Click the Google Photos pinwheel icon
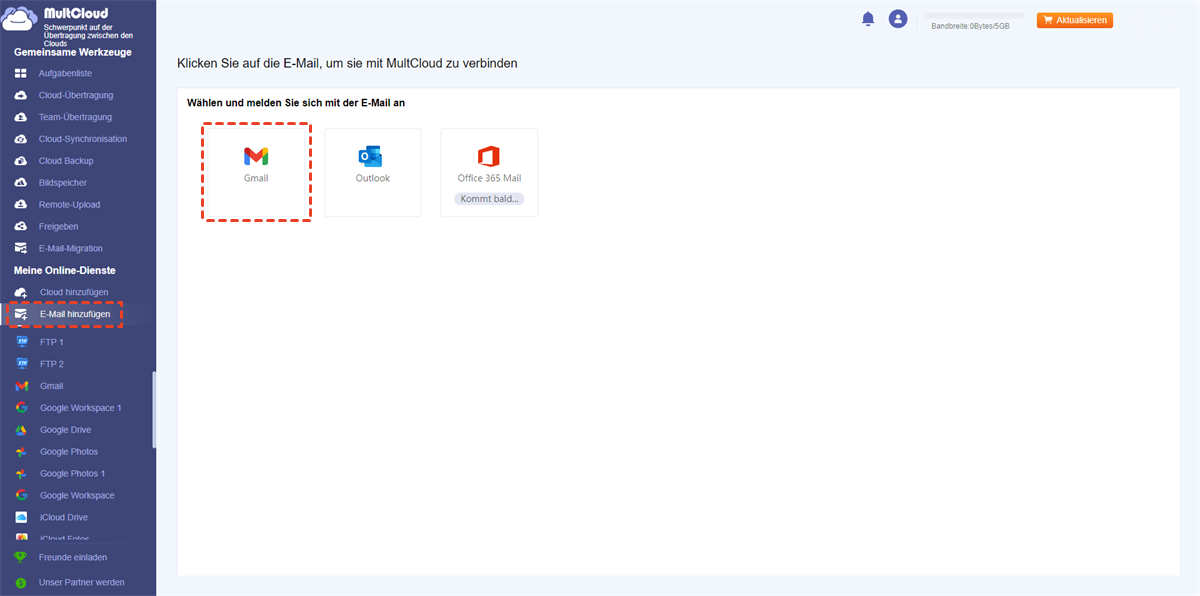Screen dimensions: 1200x596 pos(20,452)
